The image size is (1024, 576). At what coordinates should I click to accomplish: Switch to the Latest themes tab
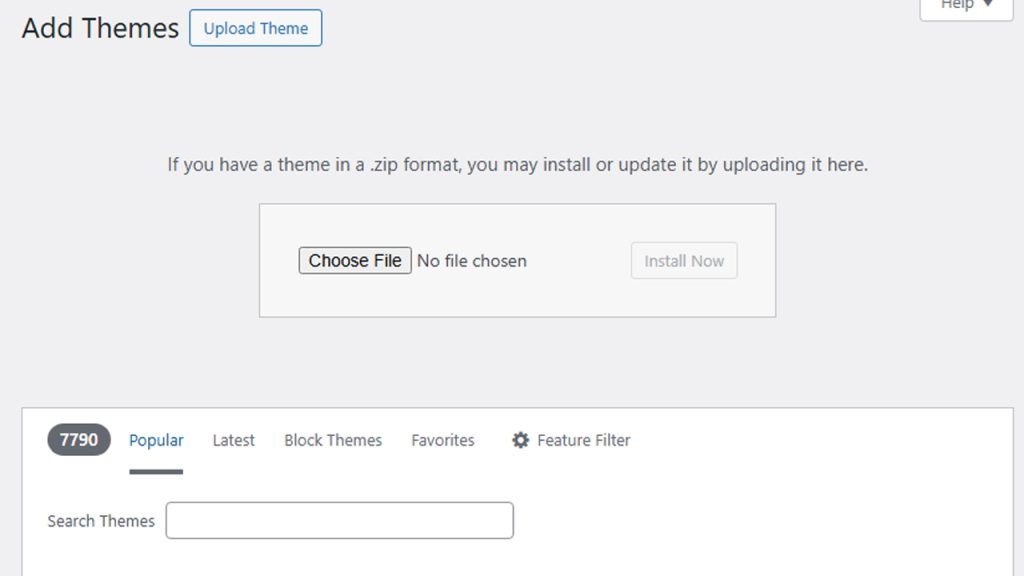click(233, 440)
